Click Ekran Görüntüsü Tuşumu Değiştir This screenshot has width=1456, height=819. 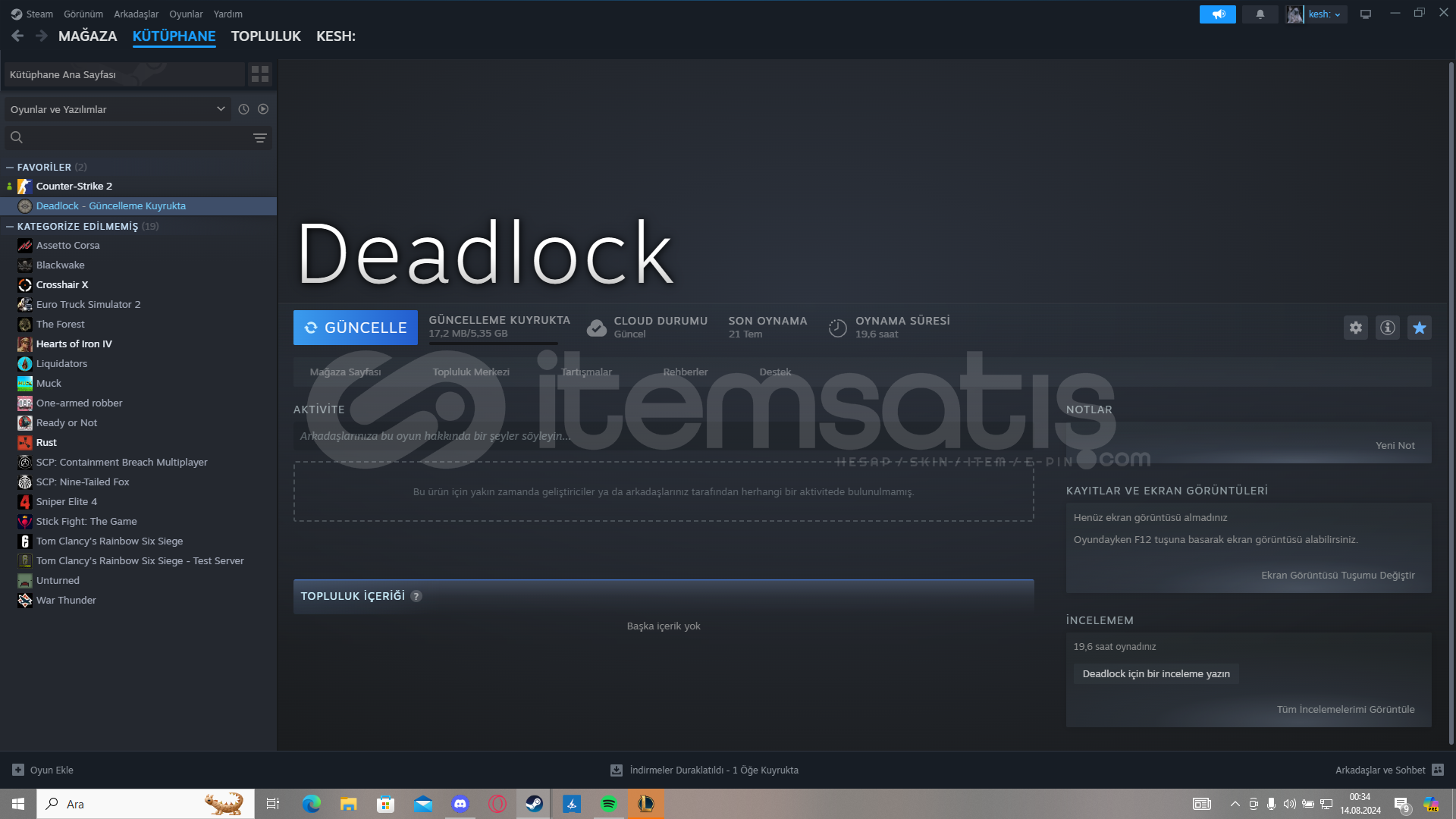point(1338,576)
